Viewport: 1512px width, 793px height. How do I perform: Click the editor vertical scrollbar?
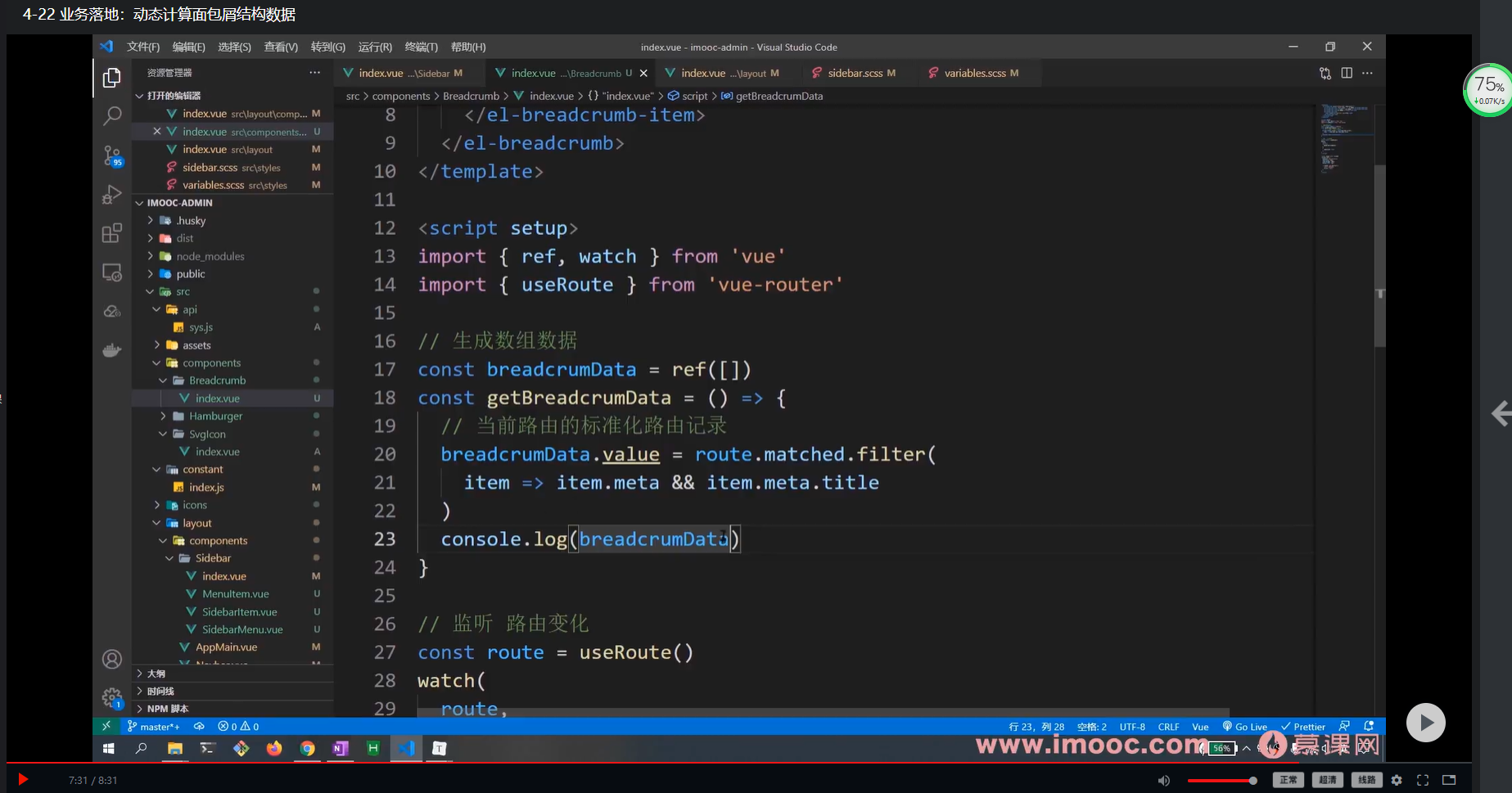tap(1379, 255)
